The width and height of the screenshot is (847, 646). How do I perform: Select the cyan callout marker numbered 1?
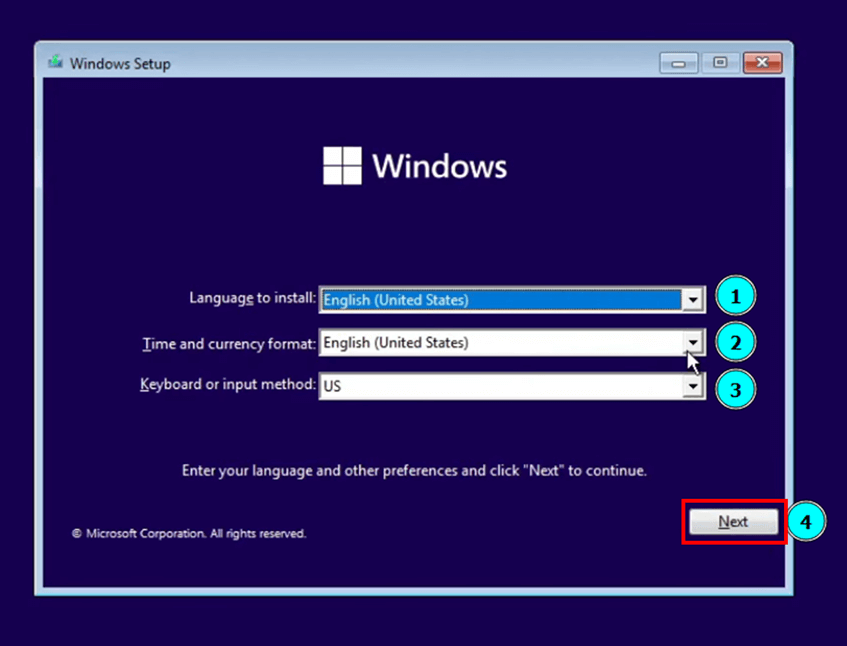[x=736, y=296]
